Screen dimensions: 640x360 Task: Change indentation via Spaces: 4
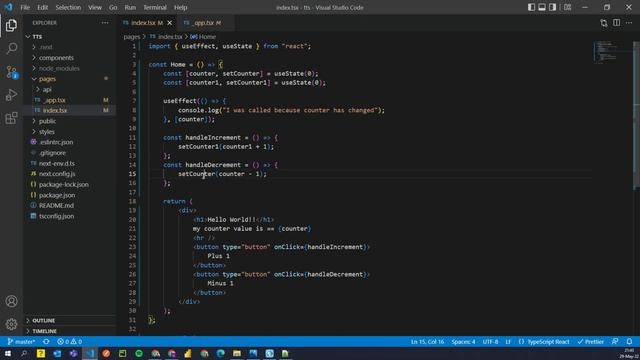point(463,342)
